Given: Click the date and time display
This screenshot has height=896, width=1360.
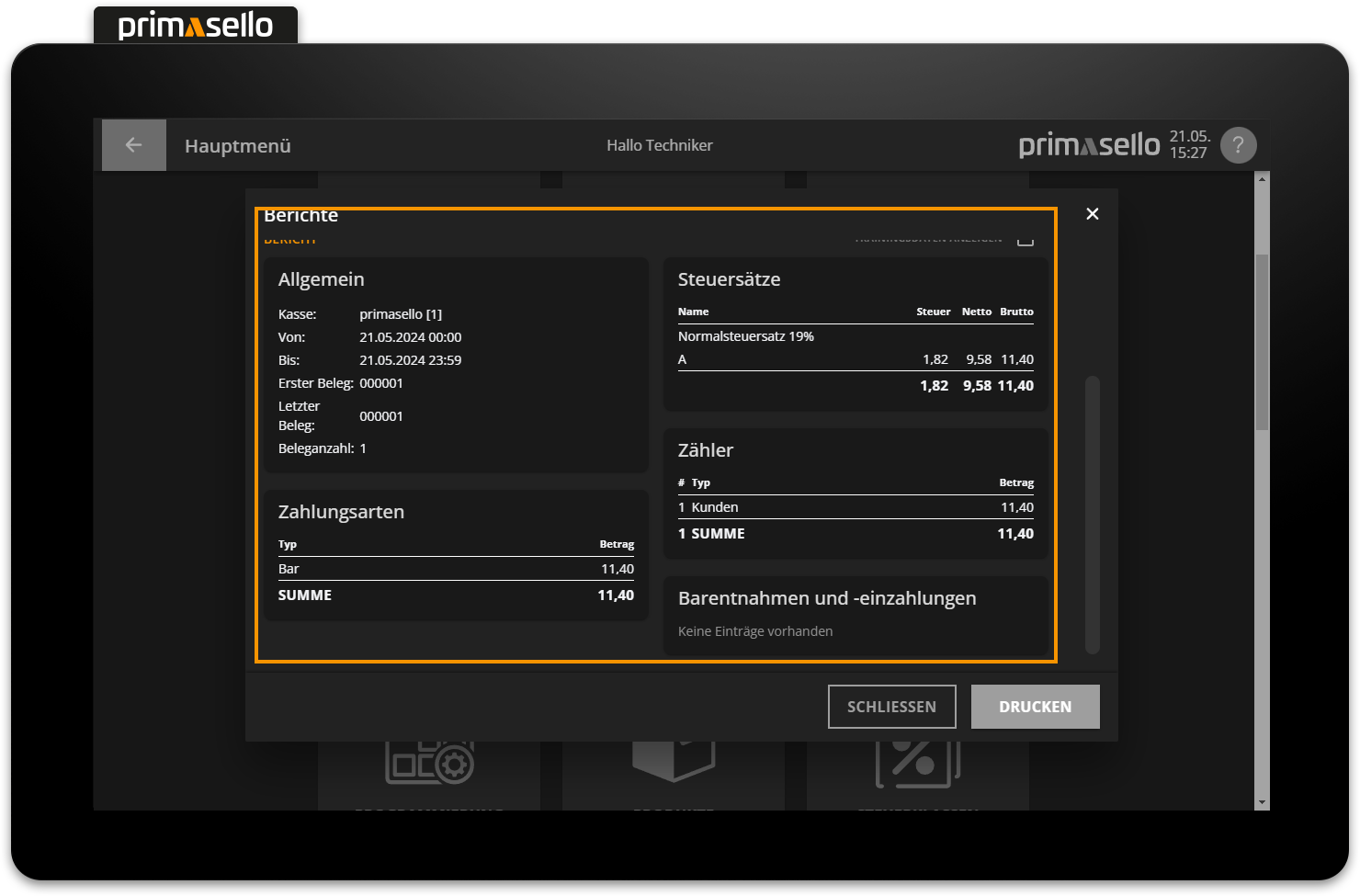Looking at the screenshot, I should click(x=1189, y=145).
